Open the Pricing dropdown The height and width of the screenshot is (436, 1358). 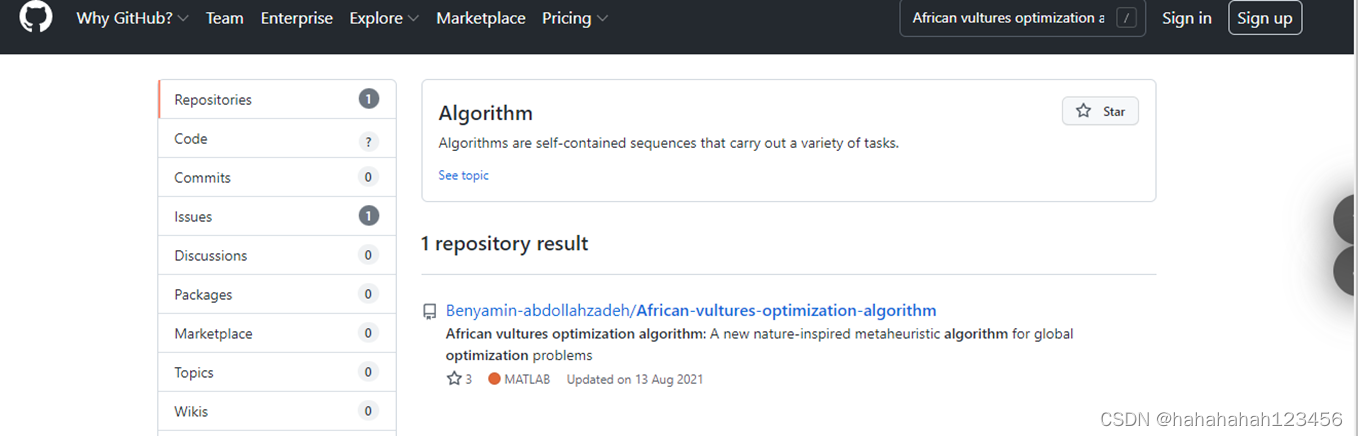tap(575, 18)
